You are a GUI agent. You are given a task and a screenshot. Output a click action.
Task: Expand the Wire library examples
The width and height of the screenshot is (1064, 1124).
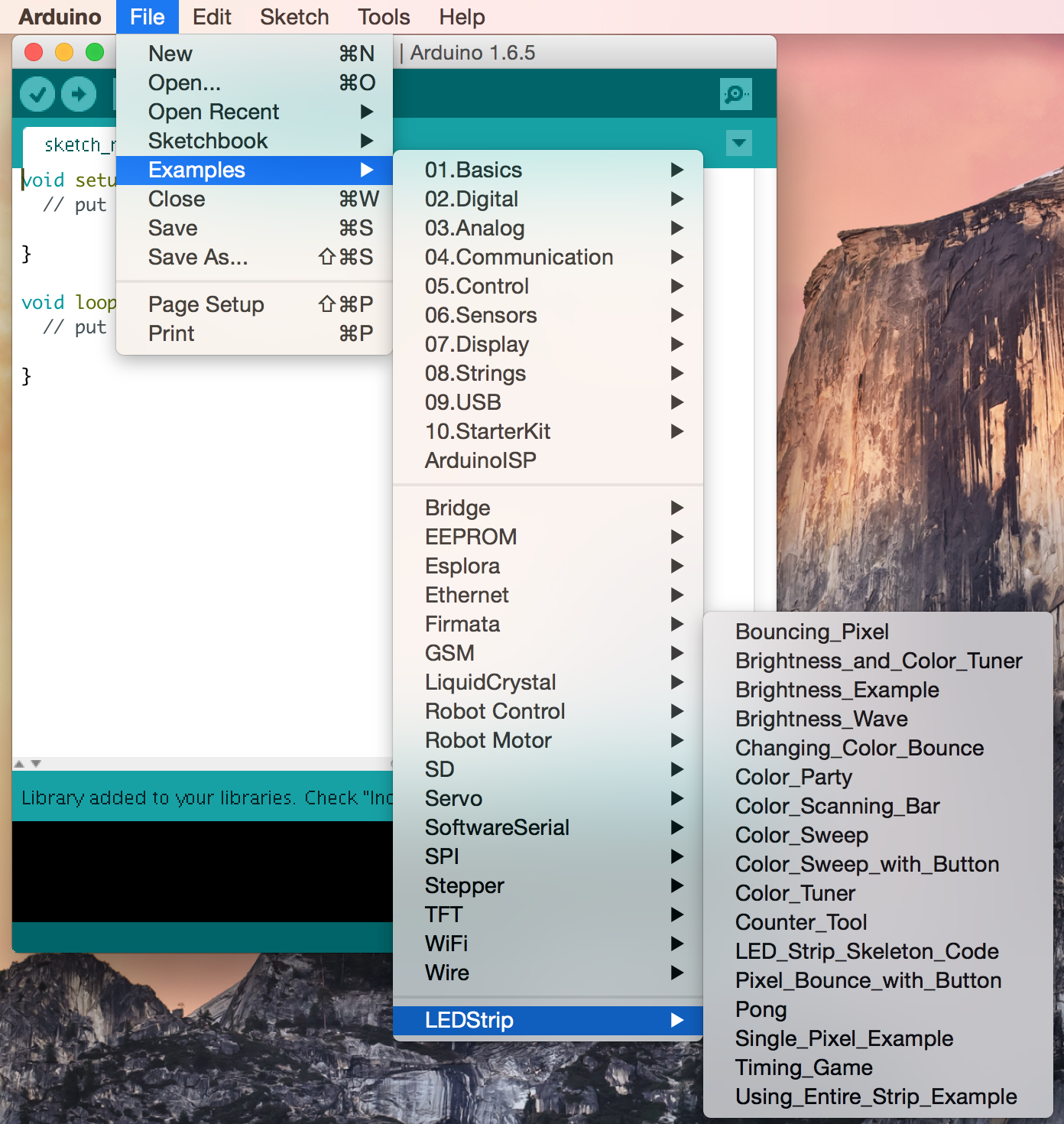pyautogui.click(x=548, y=973)
